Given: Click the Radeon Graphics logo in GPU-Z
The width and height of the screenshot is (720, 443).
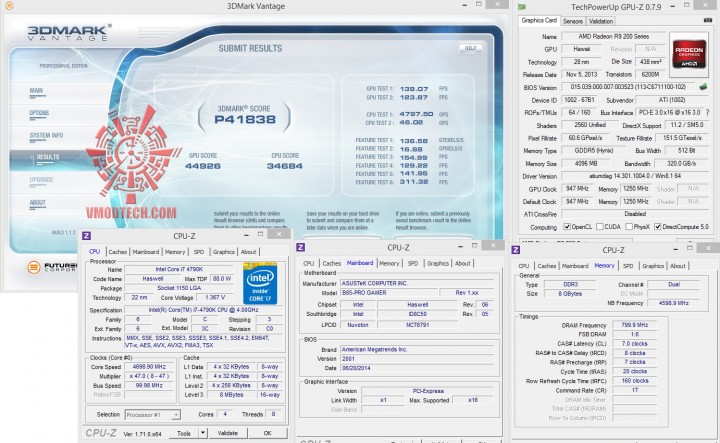Looking at the screenshot, I should [689, 54].
